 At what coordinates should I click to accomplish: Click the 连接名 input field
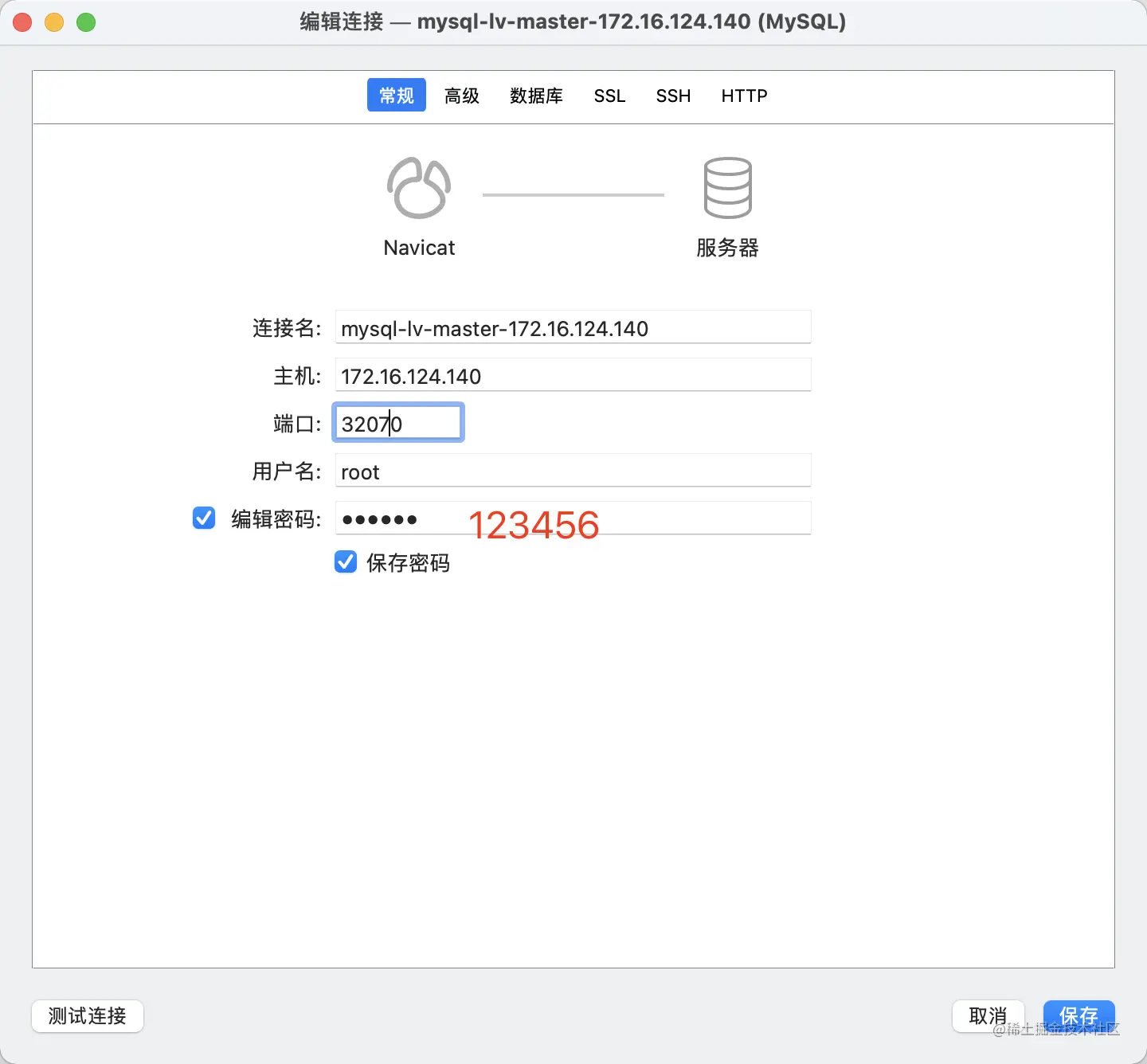tap(573, 327)
